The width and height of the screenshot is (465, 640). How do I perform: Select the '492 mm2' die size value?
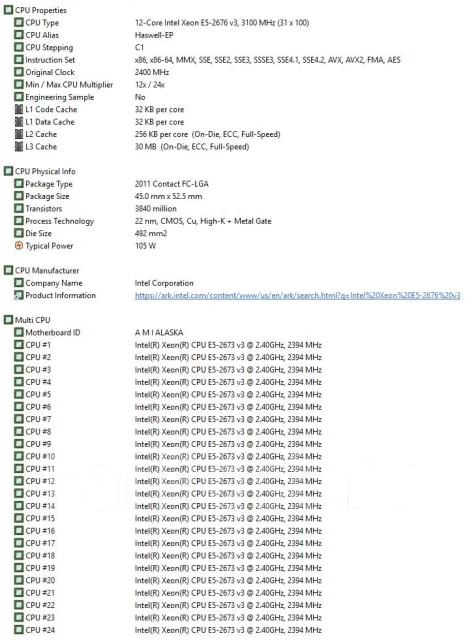pos(151,233)
